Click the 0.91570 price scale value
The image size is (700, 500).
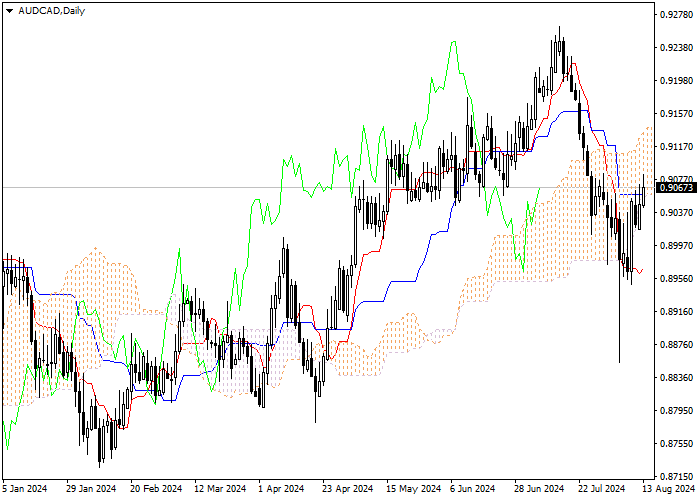(677, 114)
